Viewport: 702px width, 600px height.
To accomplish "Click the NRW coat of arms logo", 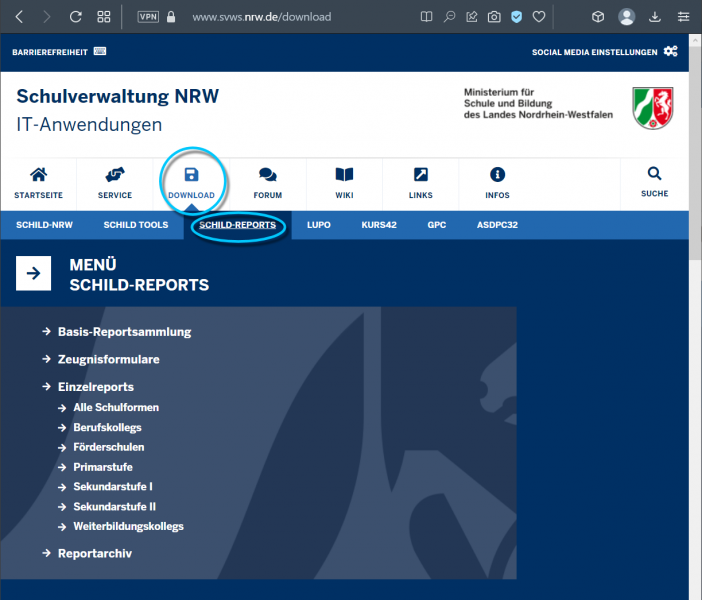I will (653, 108).
